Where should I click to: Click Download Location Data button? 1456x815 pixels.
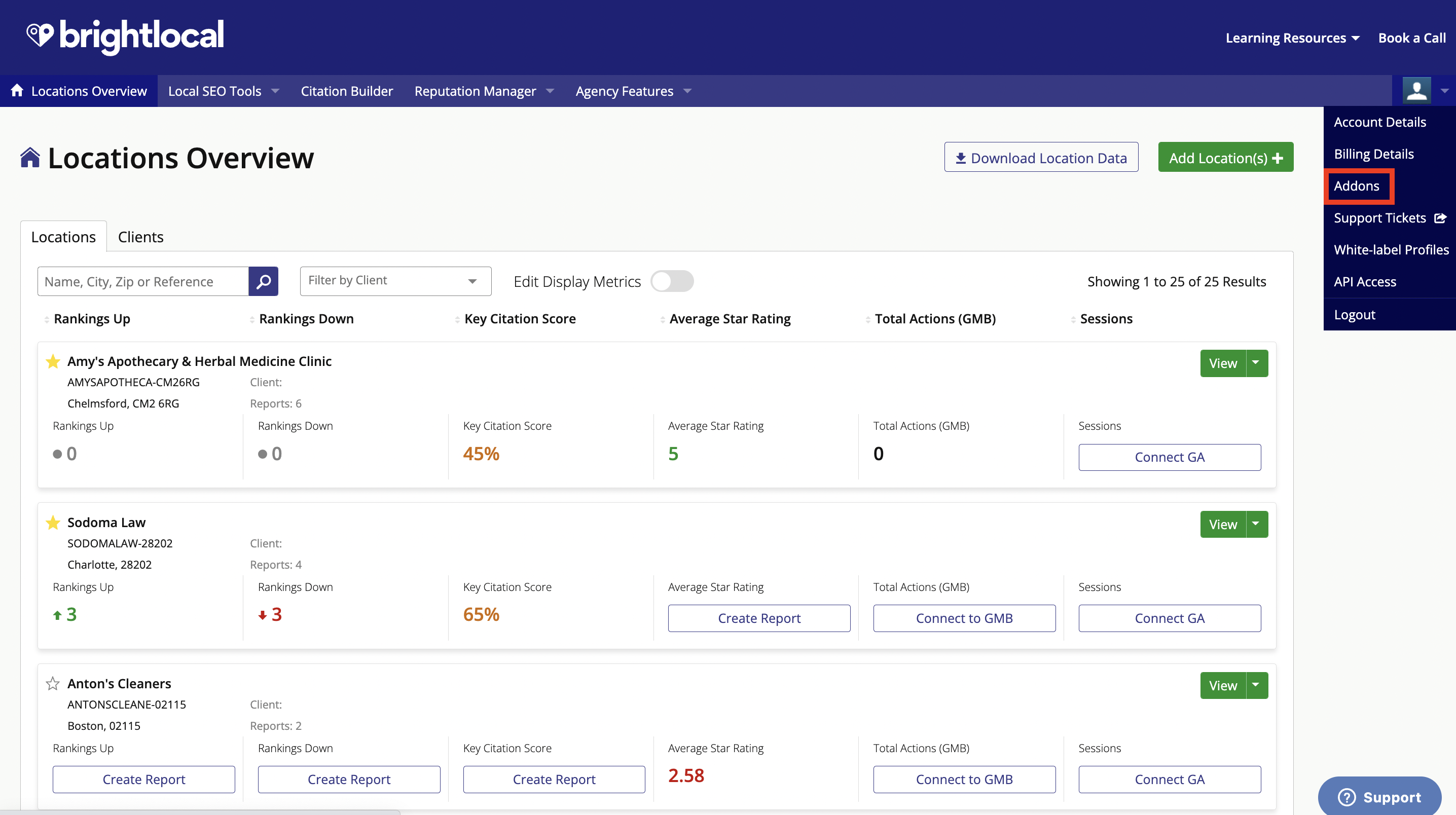point(1041,158)
